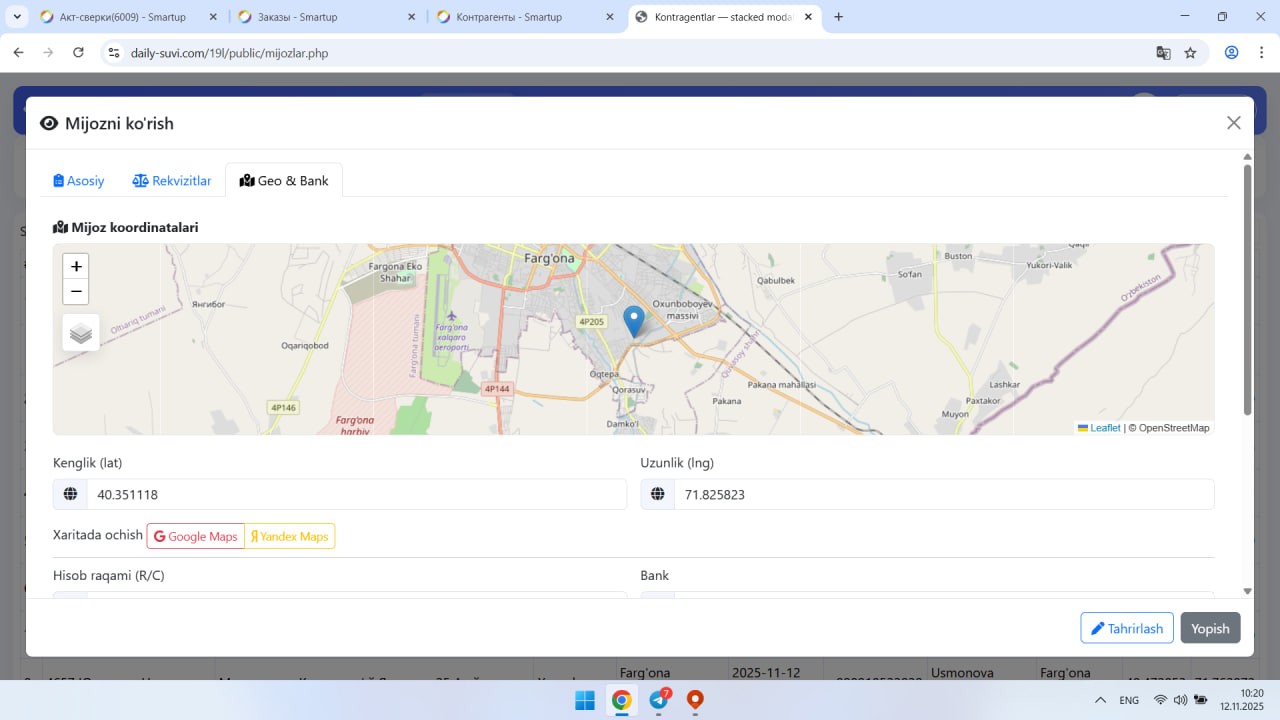Screen dimensions: 1280x720
Task: Switch to the Rekvizitlar tab
Action: (x=172, y=181)
